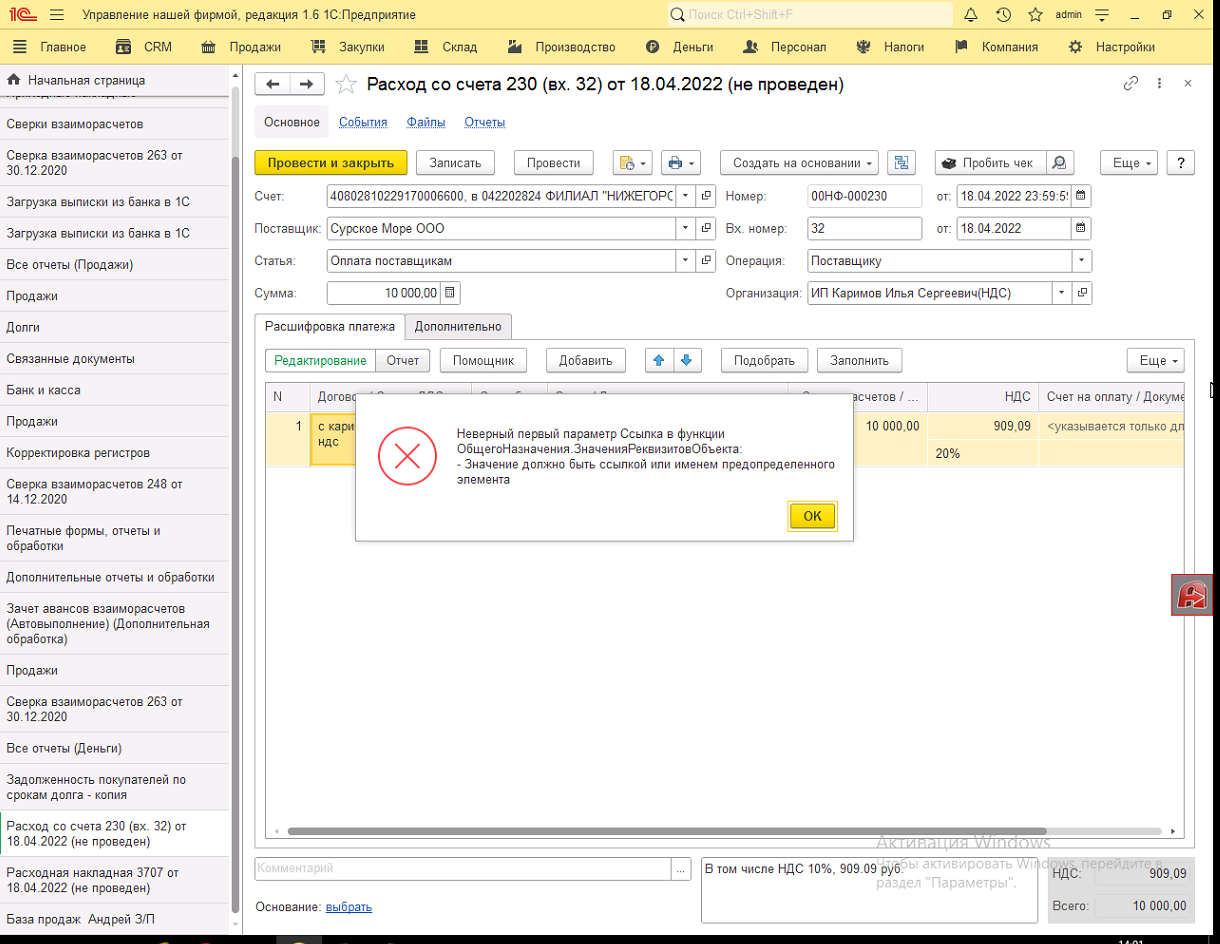
Task: Open the Склад section in the top menu
Action: [x=446, y=47]
